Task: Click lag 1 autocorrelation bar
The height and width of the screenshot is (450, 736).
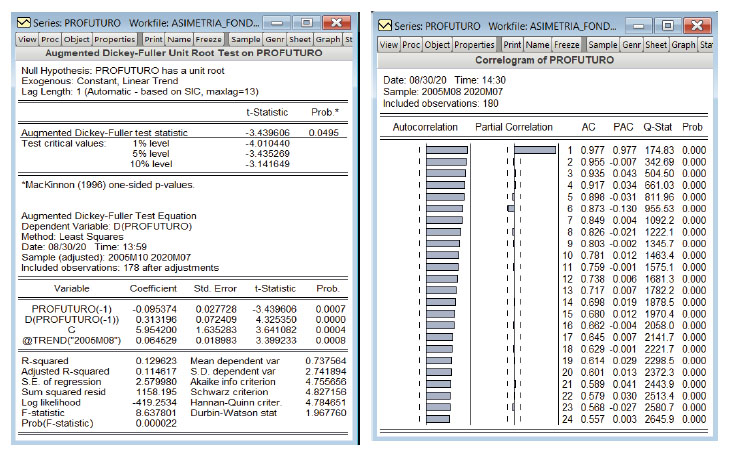Action: click(x=447, y=150)
